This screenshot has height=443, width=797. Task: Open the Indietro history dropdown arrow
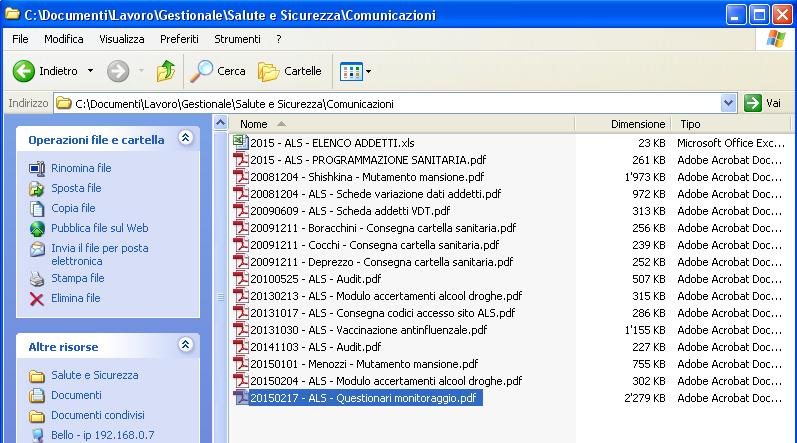(x=90, y=71)
